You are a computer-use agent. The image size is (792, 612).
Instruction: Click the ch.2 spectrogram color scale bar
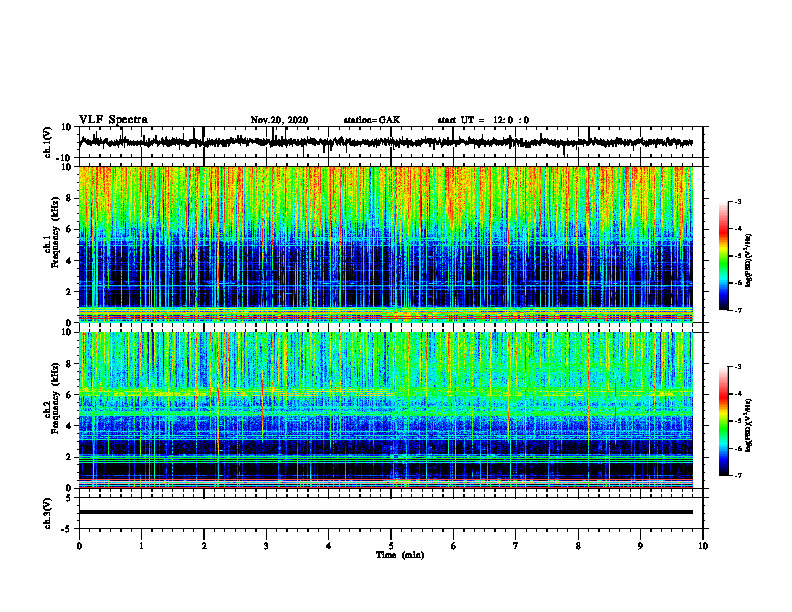tap(724, 421)
